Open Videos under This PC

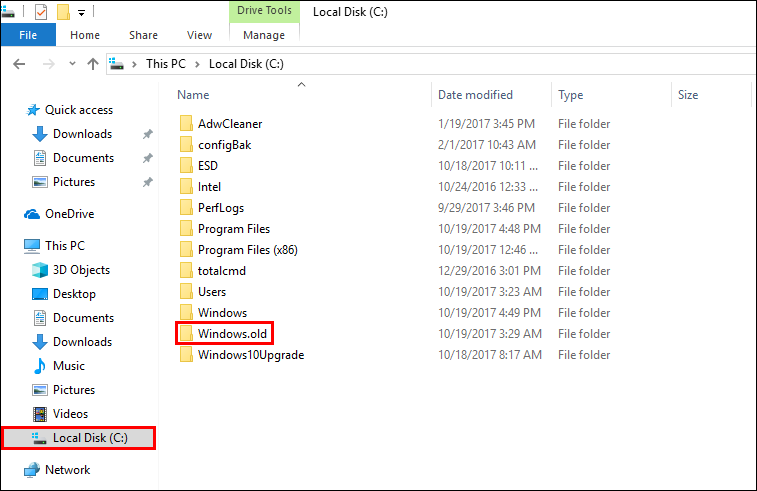tap(70, 414)
